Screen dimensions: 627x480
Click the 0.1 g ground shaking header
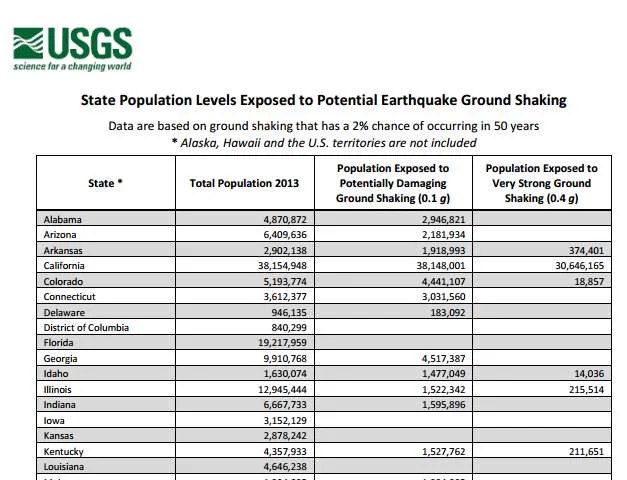[393, 183]
